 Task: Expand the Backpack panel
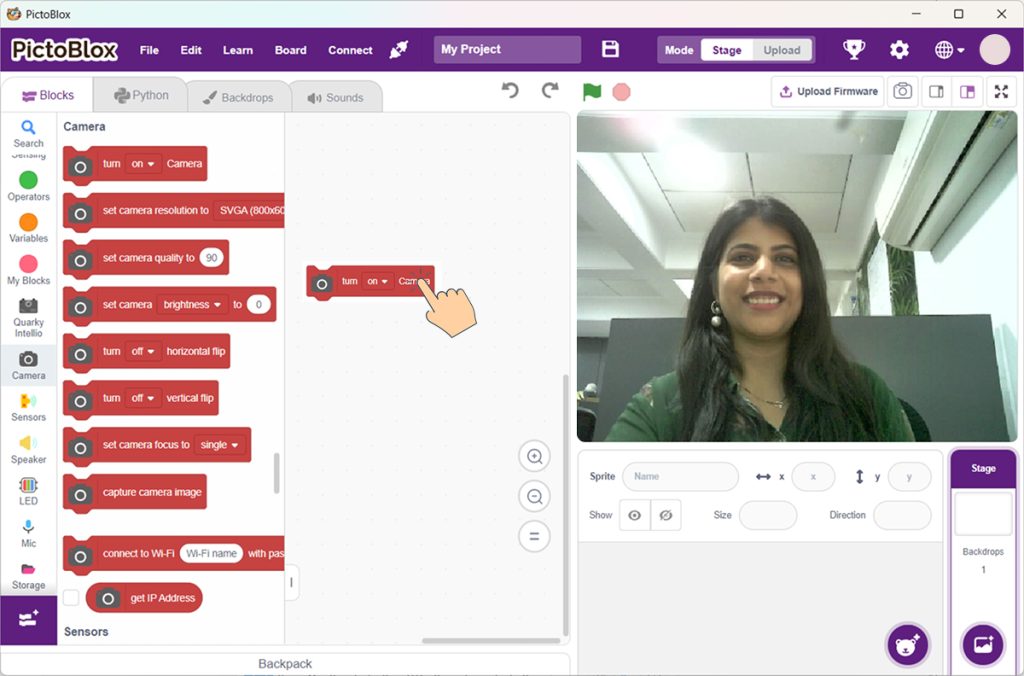pos(285,664)
